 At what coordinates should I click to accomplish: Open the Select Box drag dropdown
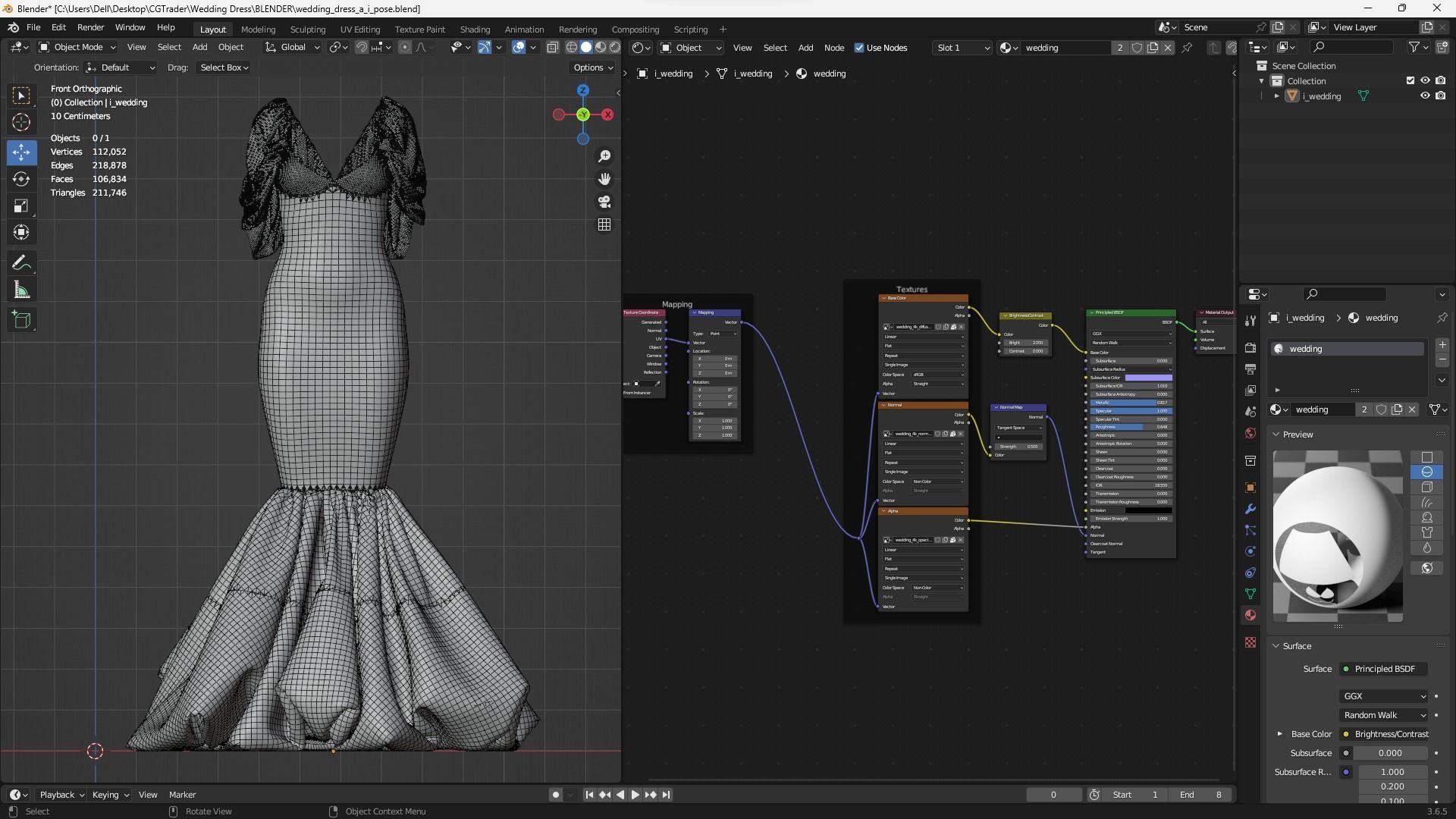[x=224, y=67]
